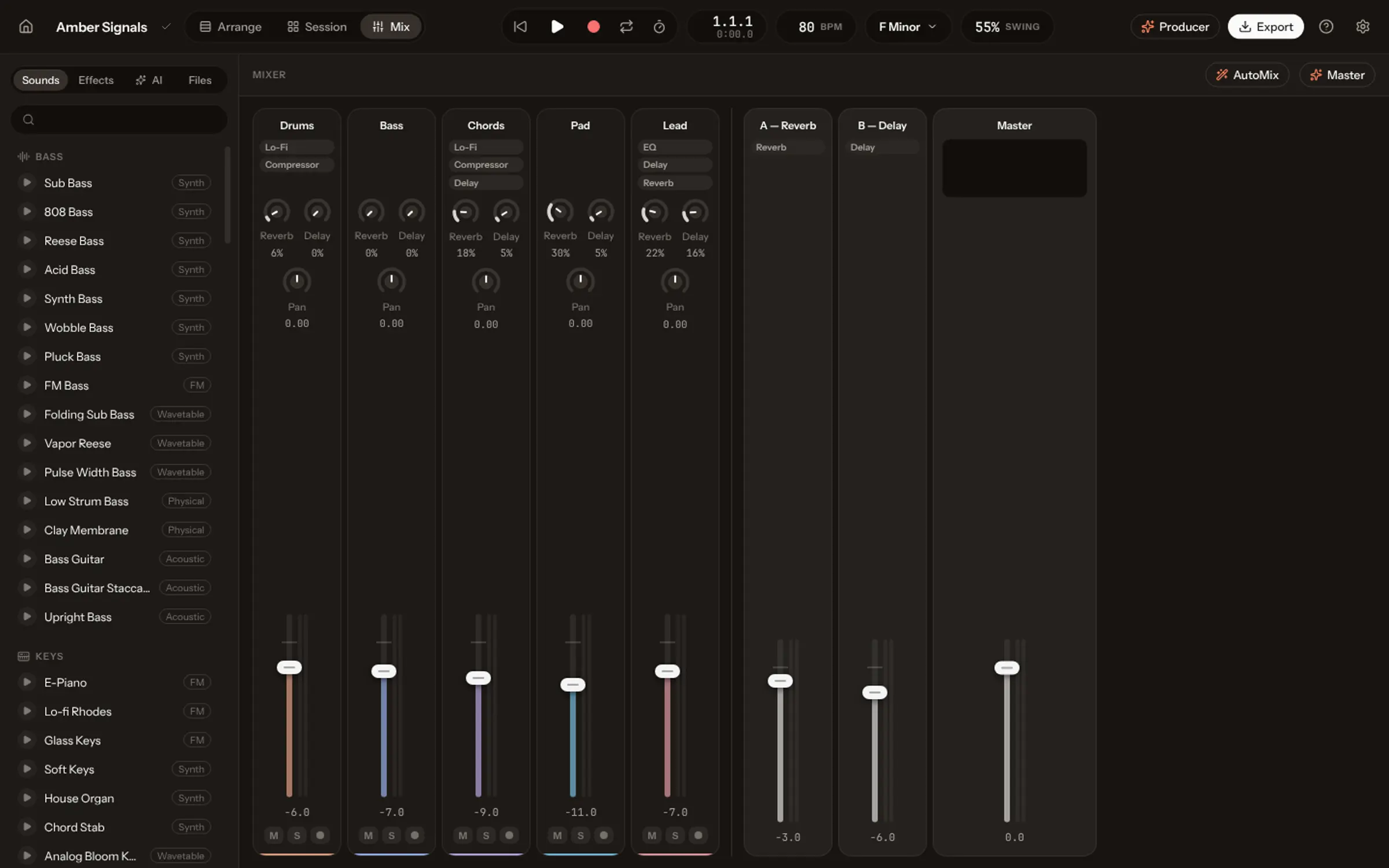Open the Lo-Fi effect on Chords
The width and height of the screenshot is (1389, 868).
coord(486,148)
